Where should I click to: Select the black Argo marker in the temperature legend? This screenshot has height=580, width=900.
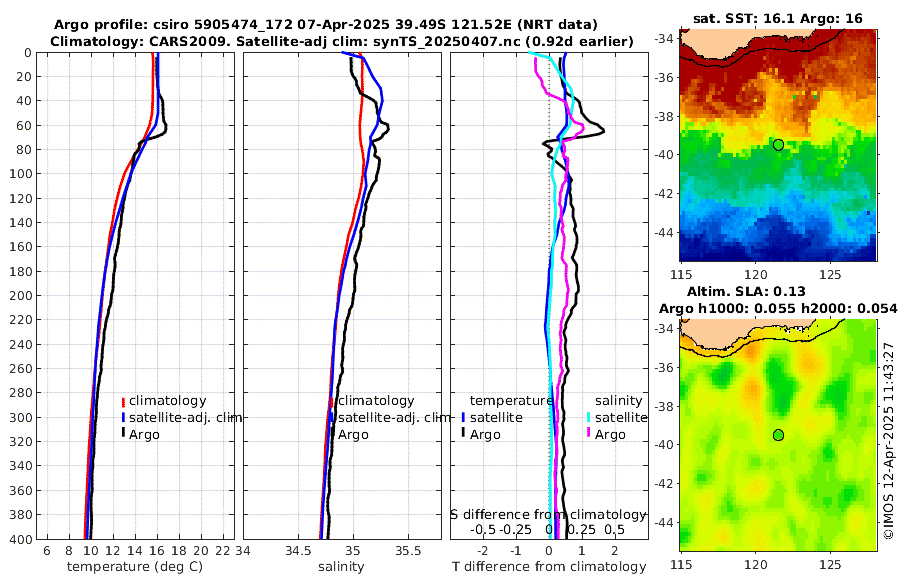123,434
